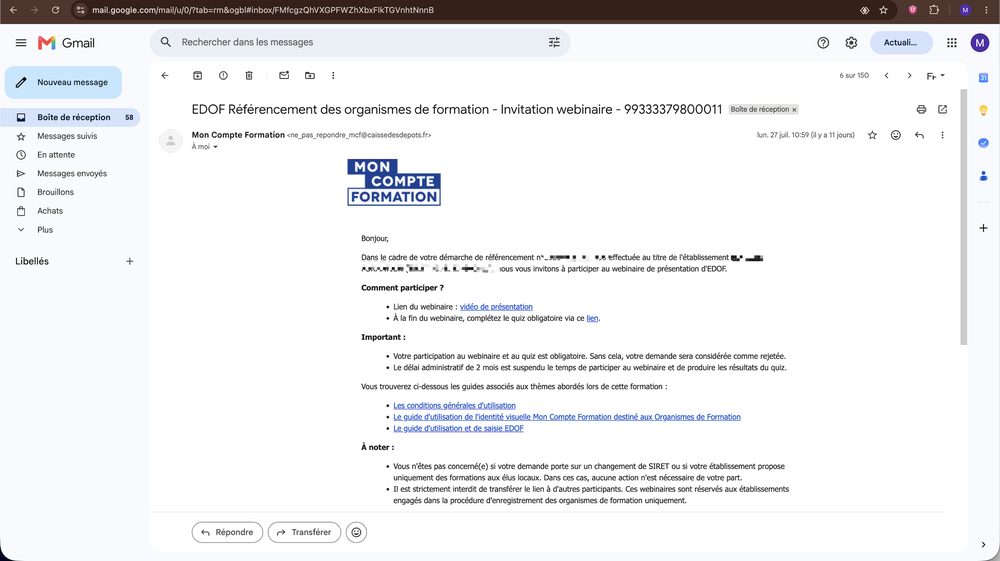Open the Google apps grid

point(952,43)
